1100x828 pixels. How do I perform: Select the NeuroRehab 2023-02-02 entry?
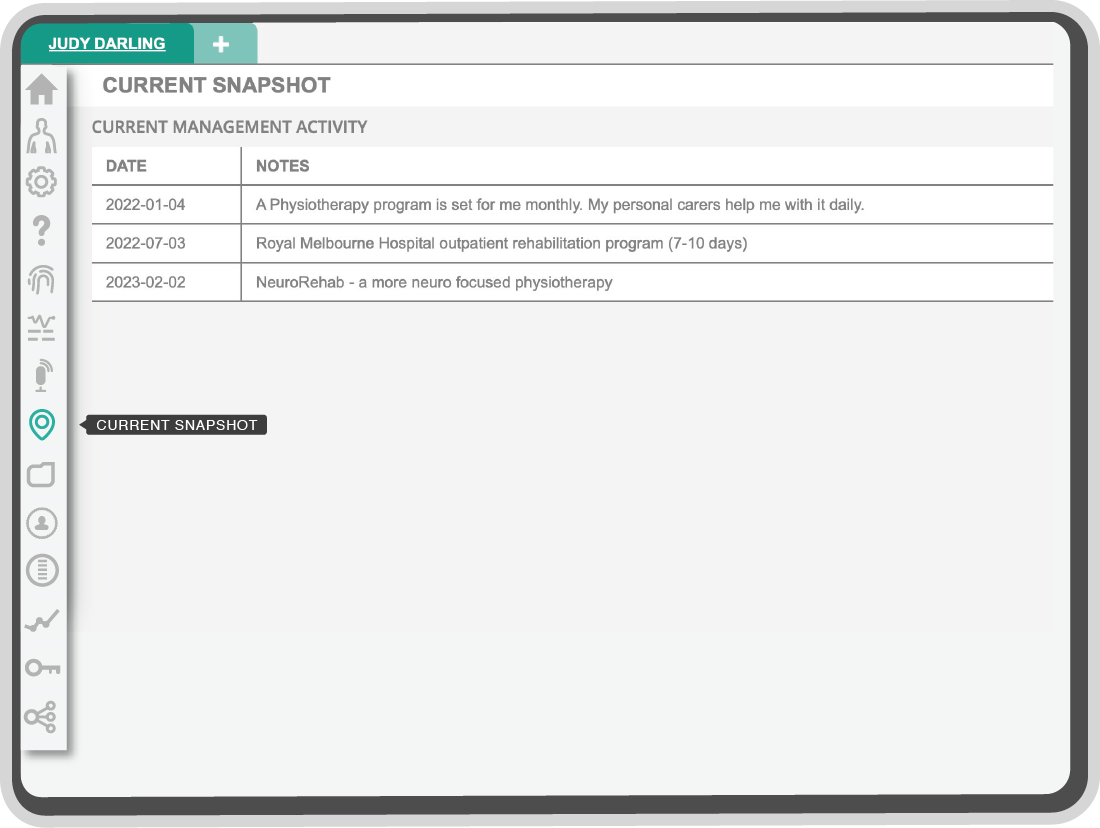point(572,282)
